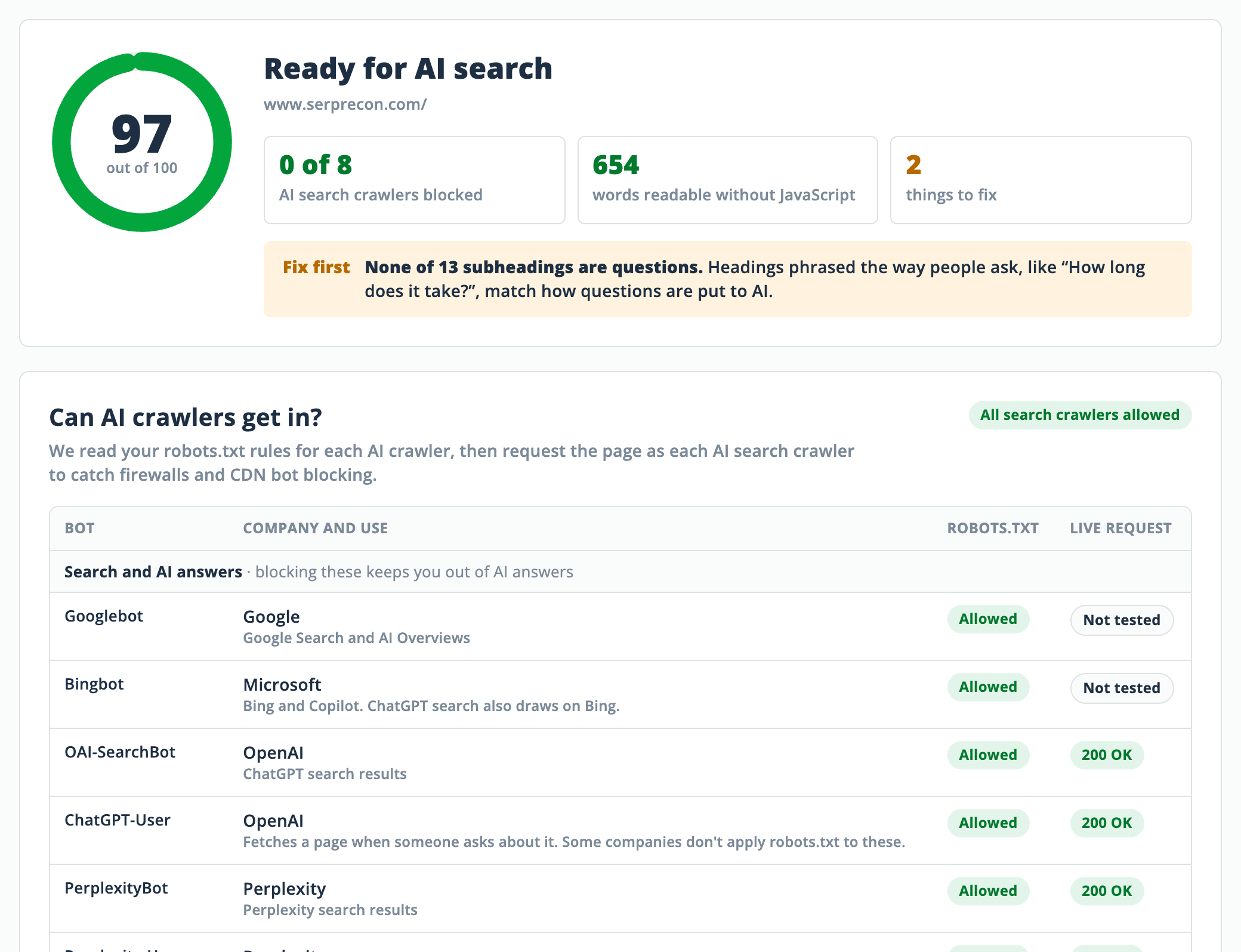Select the Bingbot row name
Image resolution: width=1241 pixels, height=952 pixels.
tap(94, 684)
